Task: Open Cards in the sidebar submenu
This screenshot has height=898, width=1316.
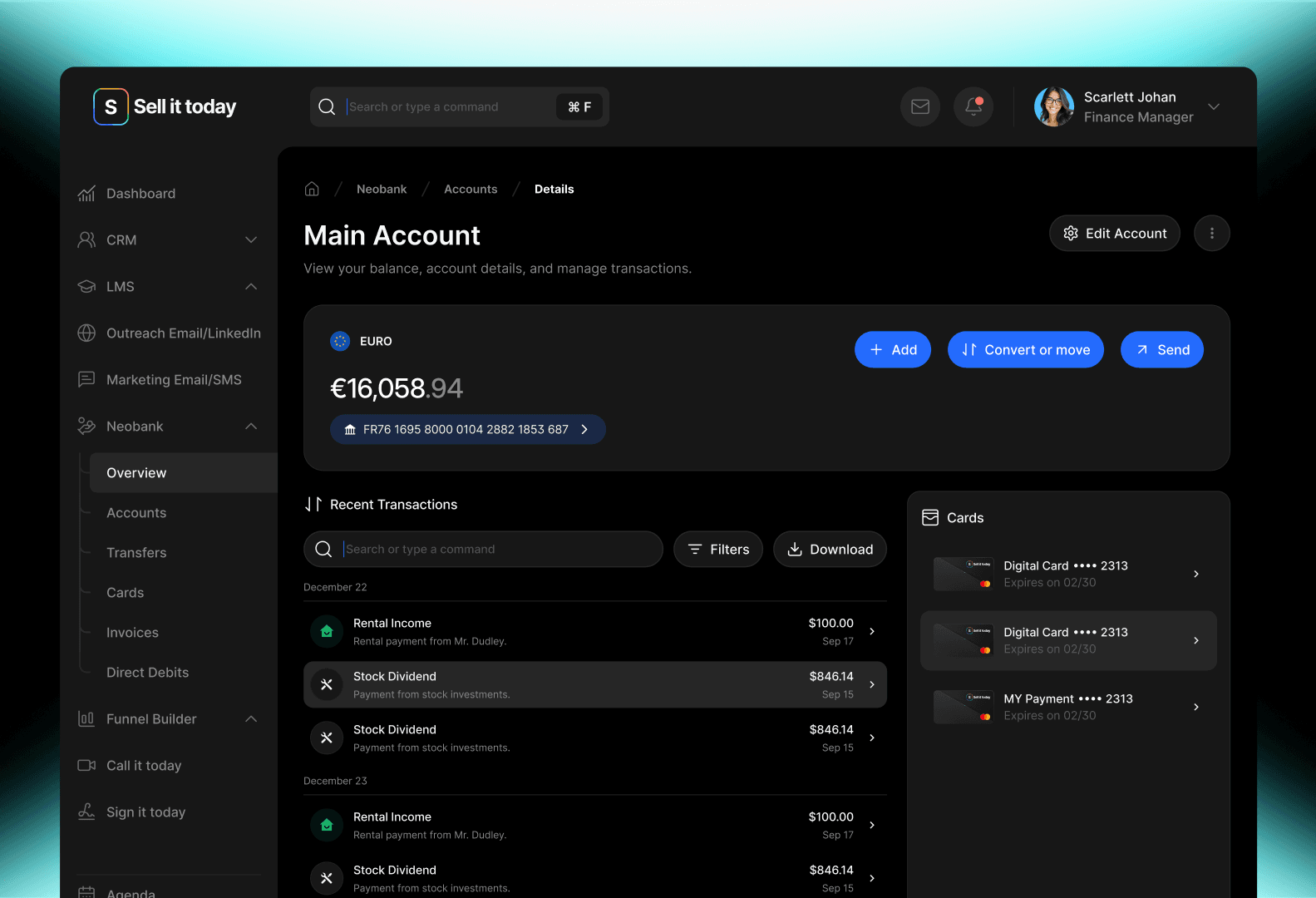Action: coord(125,593)
